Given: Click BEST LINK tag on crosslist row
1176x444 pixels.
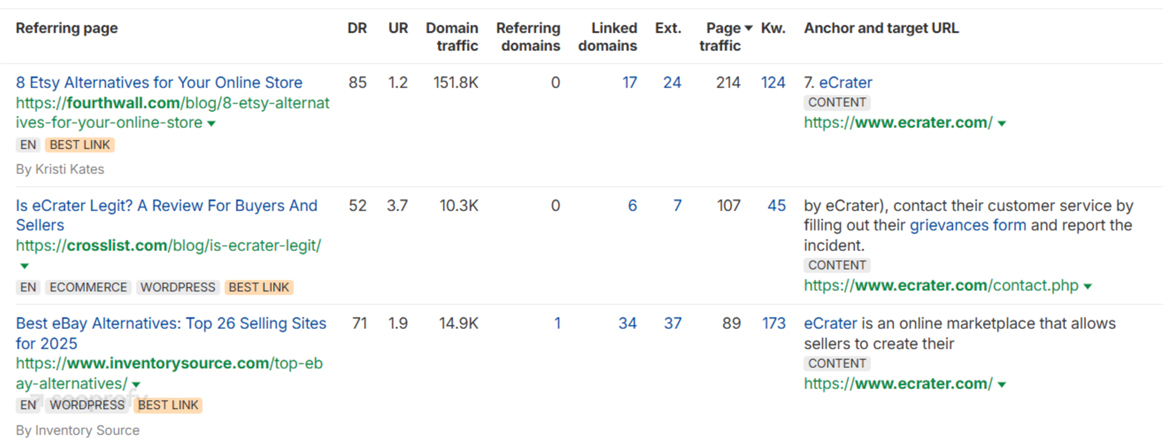Looking at the screenshot, I should coord(259,287).
